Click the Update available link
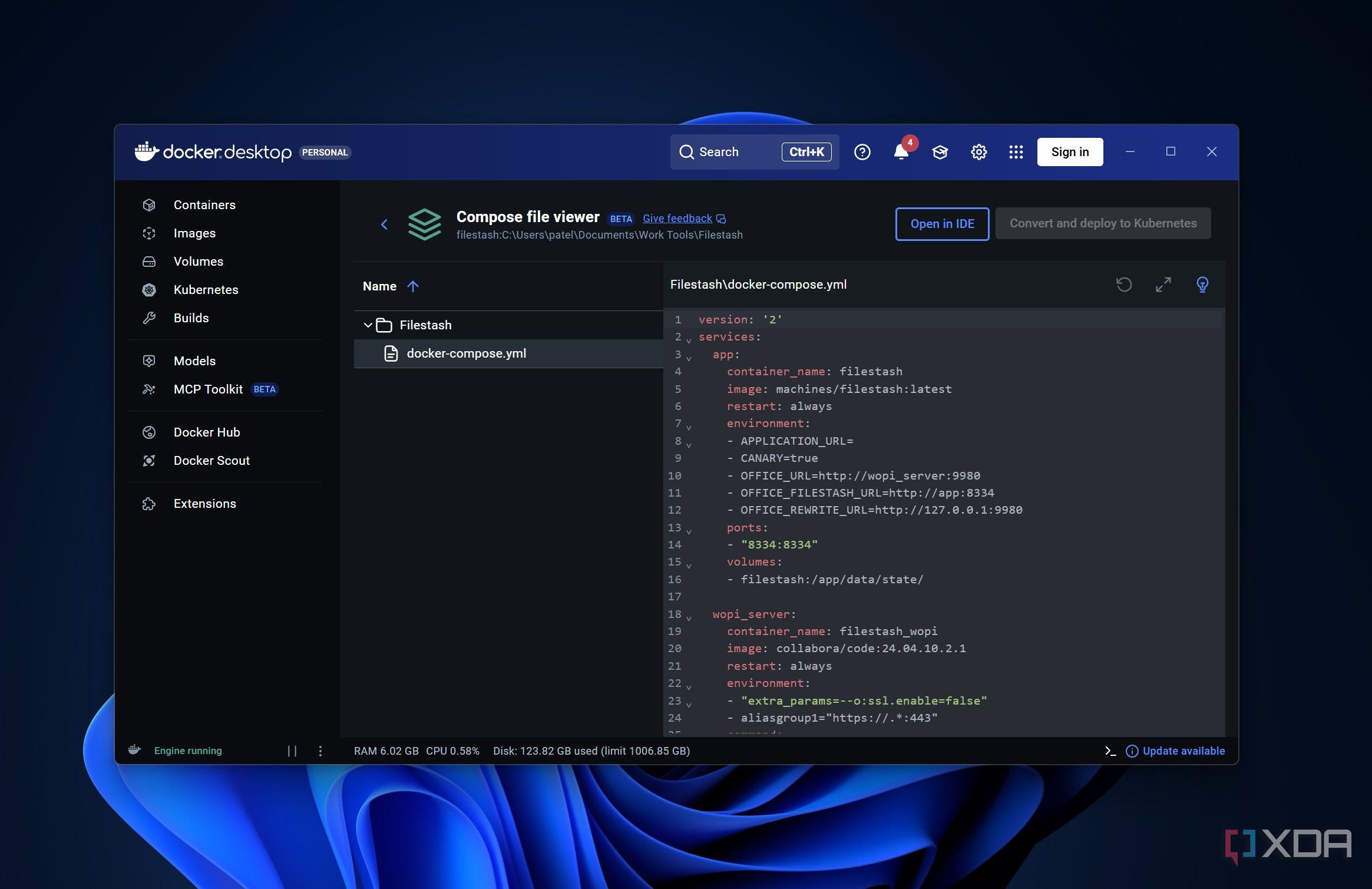 [1183, 751]
